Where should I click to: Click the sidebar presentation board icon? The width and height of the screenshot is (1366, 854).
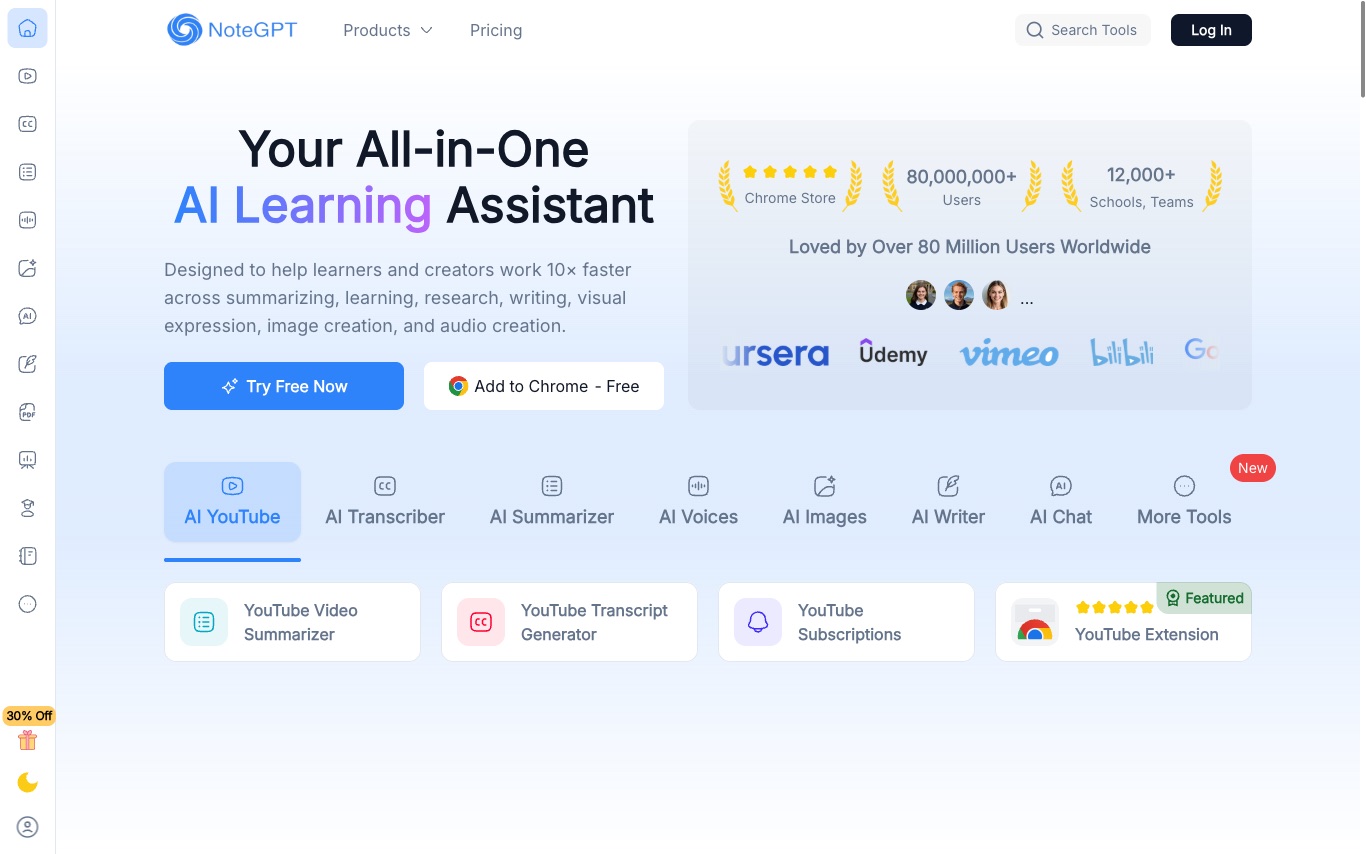pos(28,460)
